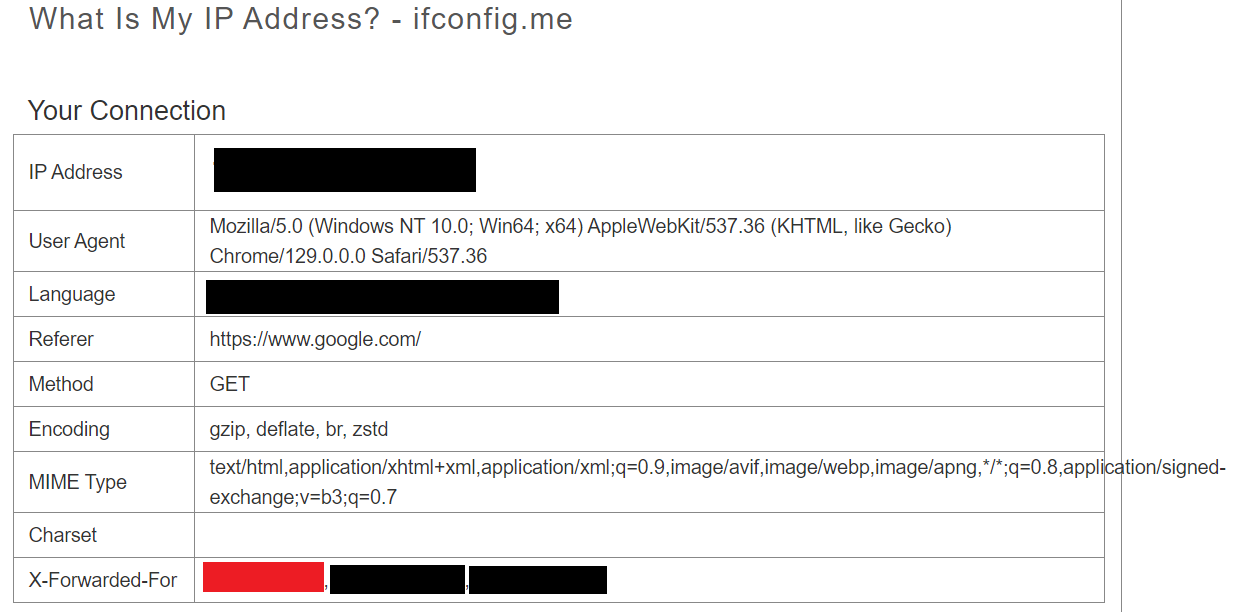Click the Mozilla/5.0 user agent string
1240x612 pixels.
pos(580,241)
